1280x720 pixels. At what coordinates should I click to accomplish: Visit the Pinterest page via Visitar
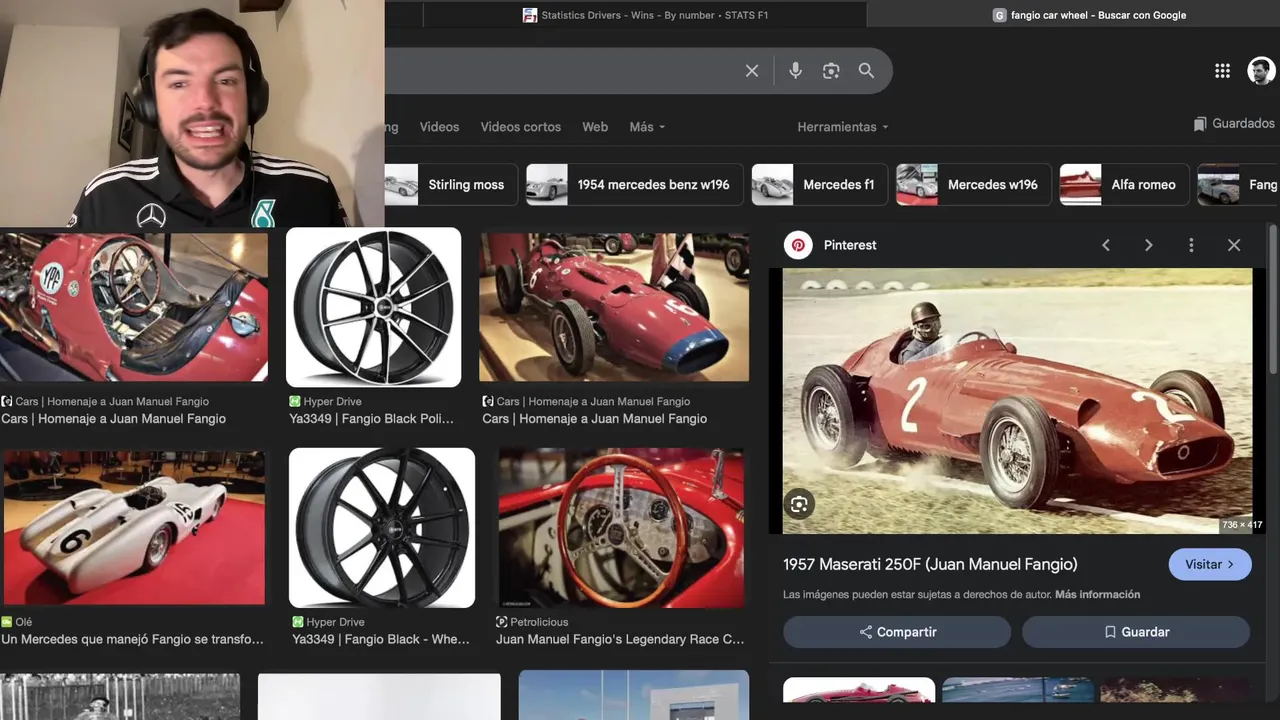[1210, 564]
